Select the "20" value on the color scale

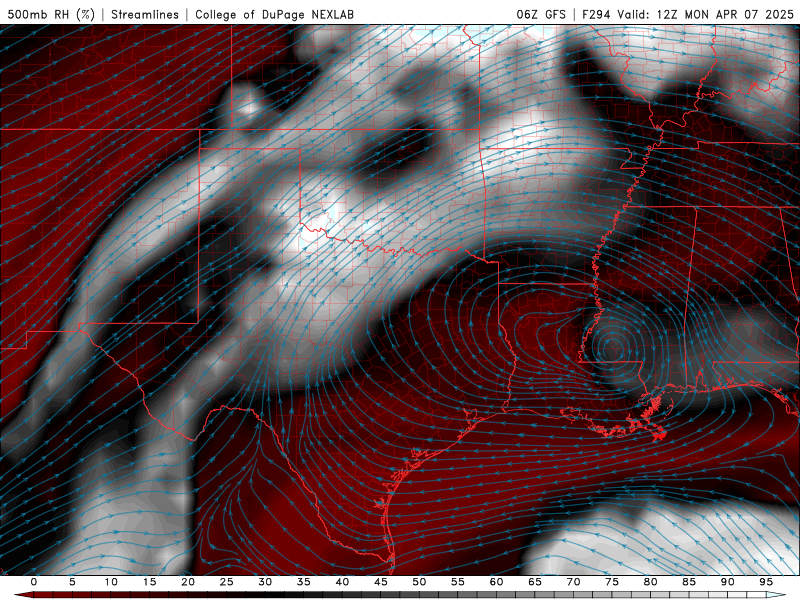pos(188,582)
